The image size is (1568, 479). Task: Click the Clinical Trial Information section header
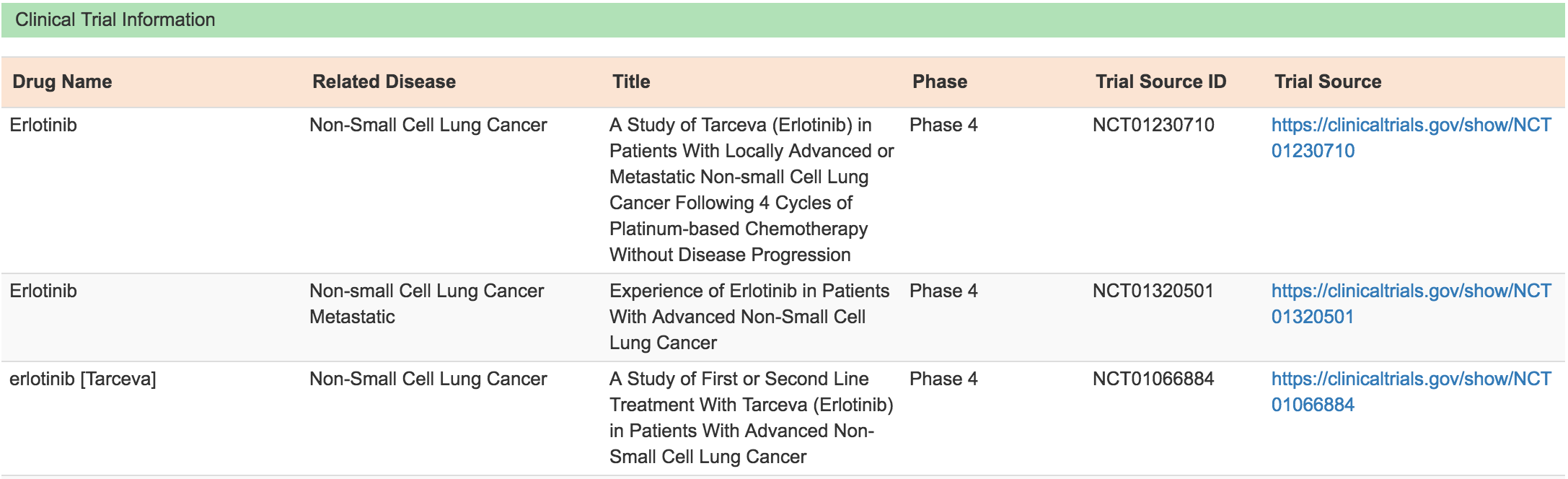783,20
